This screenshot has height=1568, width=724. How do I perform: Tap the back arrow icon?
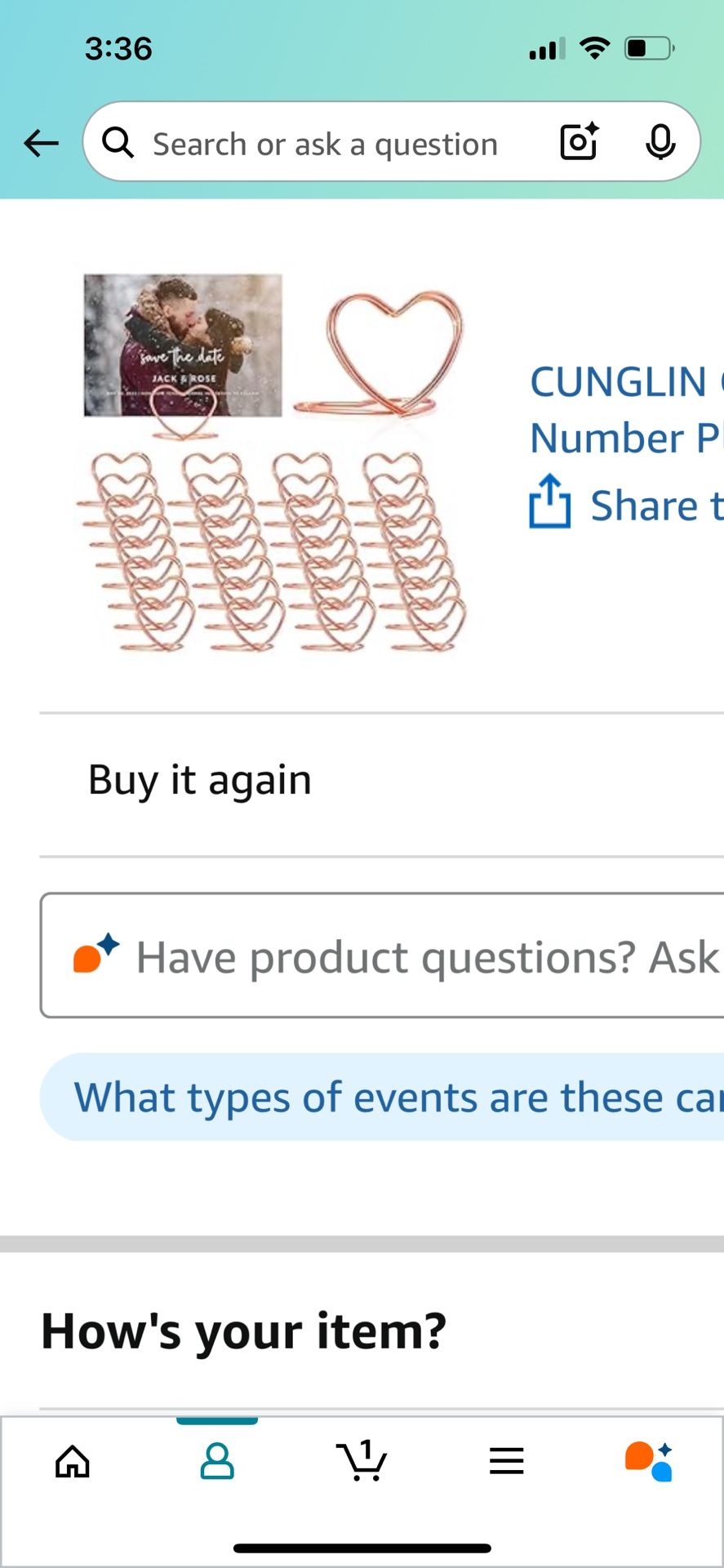click(41, 143)
